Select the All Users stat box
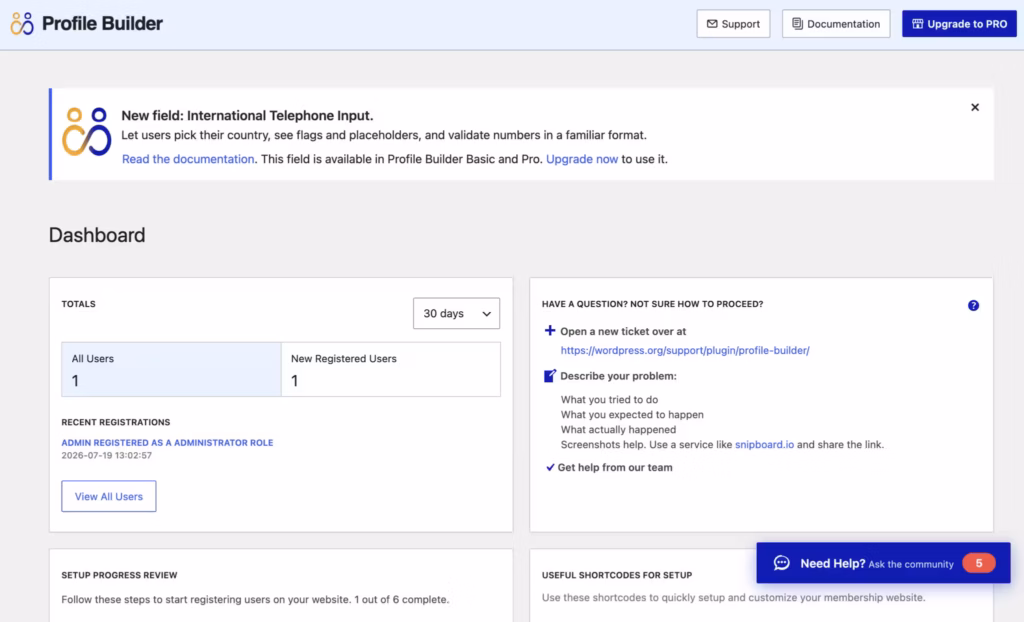Viewport: 1024px width, 622px height. point(171,369)
